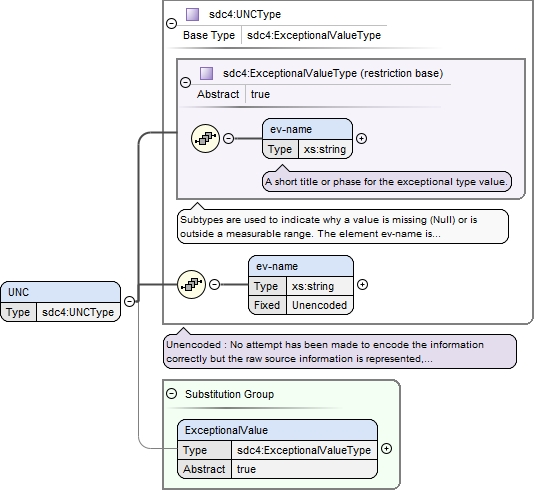This screenshot has height=491, width=535.
Task: Select the ExceptionalValue element header
Action: pyautogui.click(x=277, y=430)
